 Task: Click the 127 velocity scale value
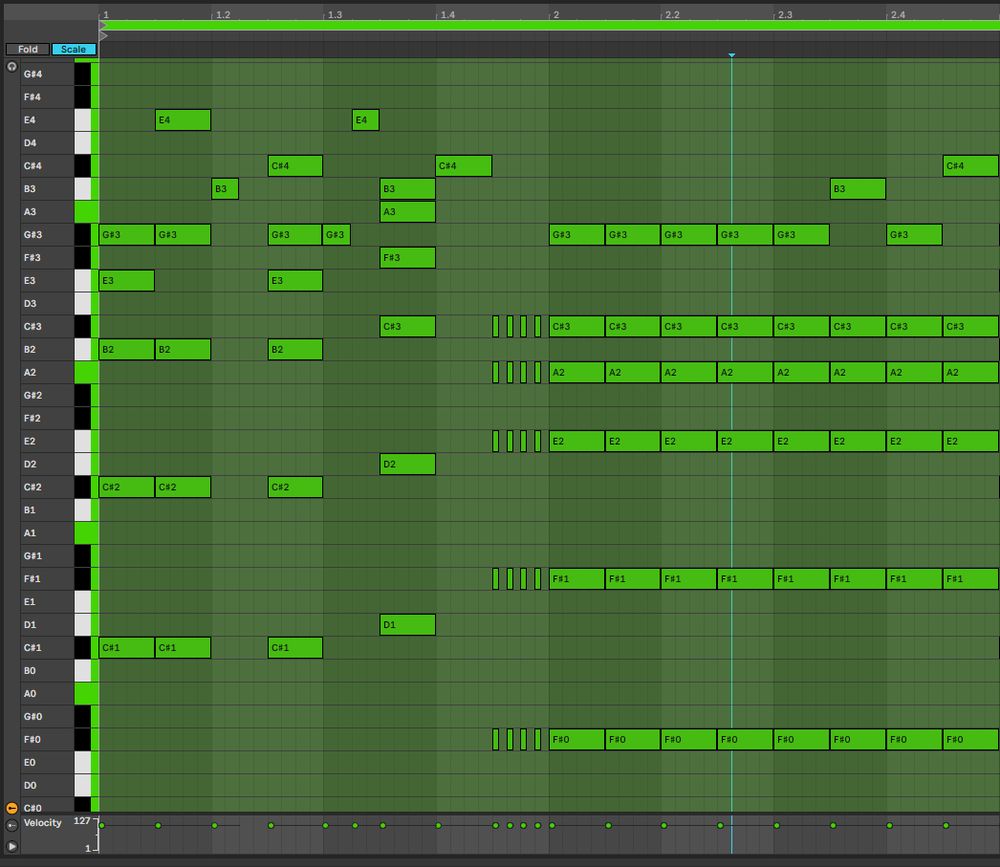(82, 821)
